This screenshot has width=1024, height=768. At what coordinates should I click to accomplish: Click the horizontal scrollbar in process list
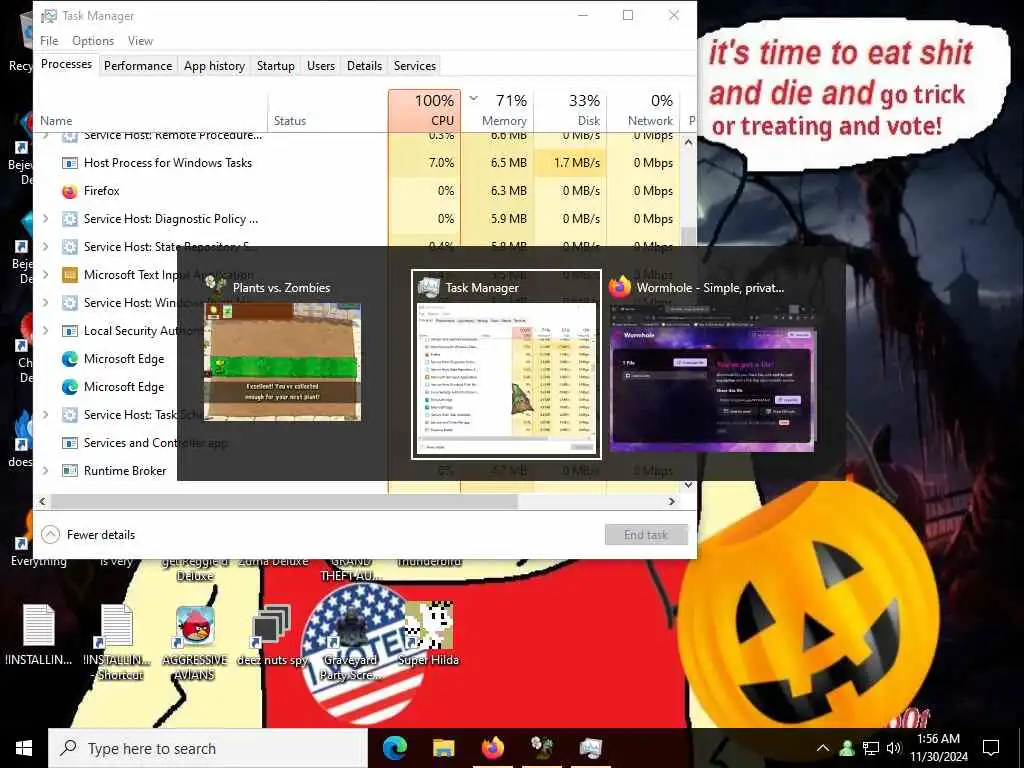point(284,502)
